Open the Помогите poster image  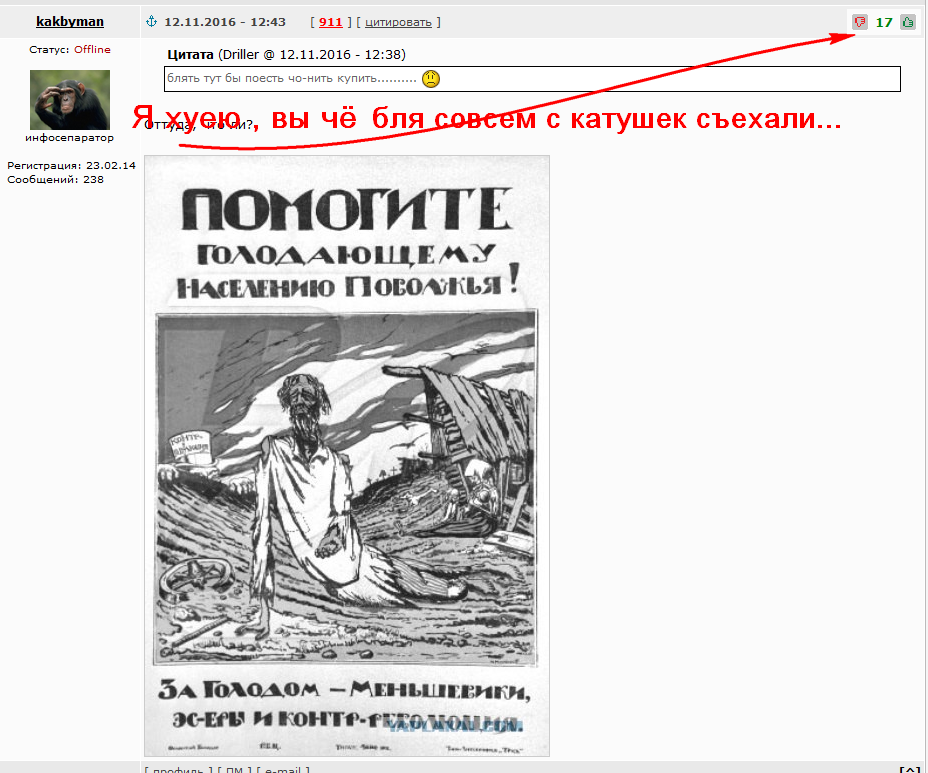(x=347, y=456)
